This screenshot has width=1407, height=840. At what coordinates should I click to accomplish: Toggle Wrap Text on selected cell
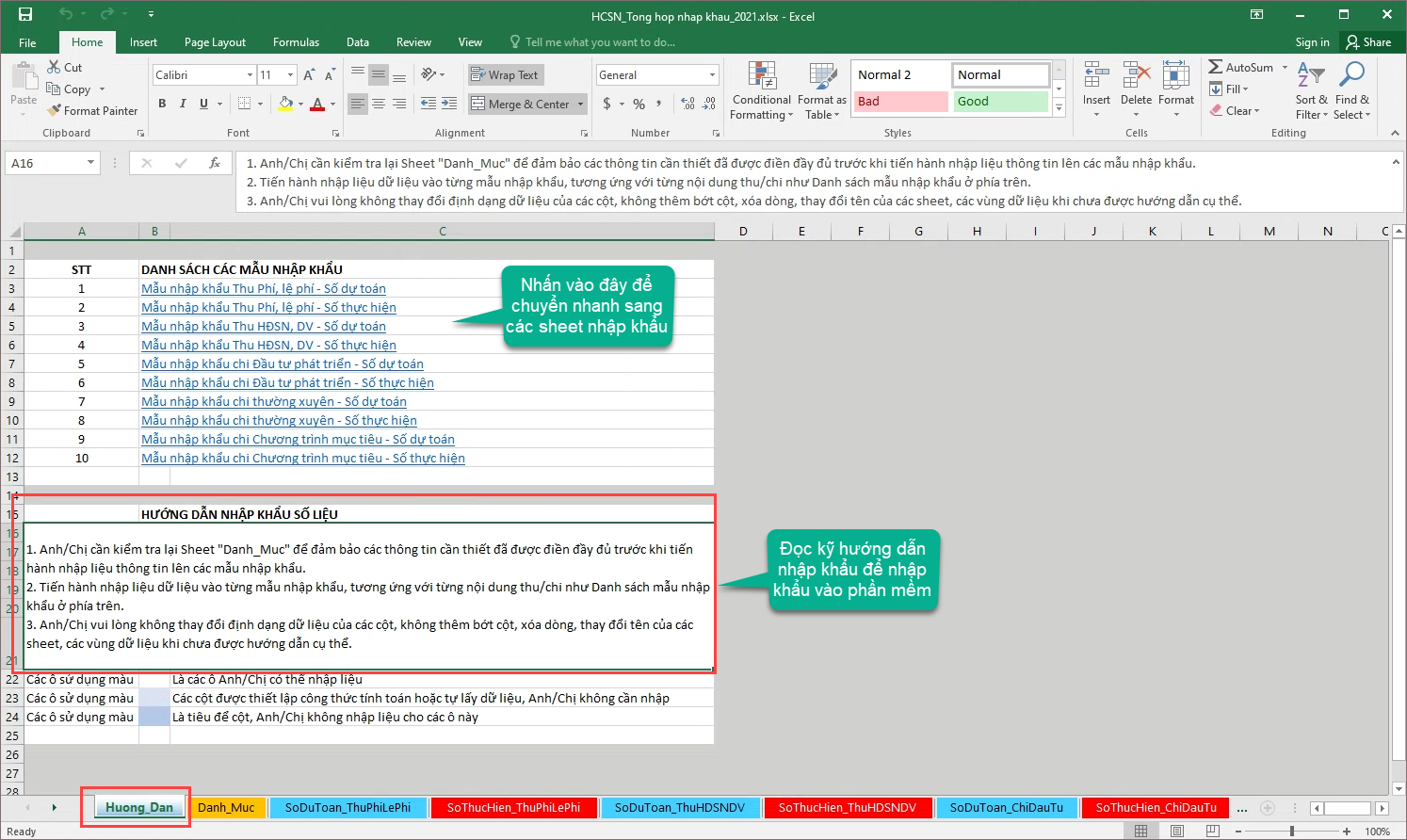(504, 75)
